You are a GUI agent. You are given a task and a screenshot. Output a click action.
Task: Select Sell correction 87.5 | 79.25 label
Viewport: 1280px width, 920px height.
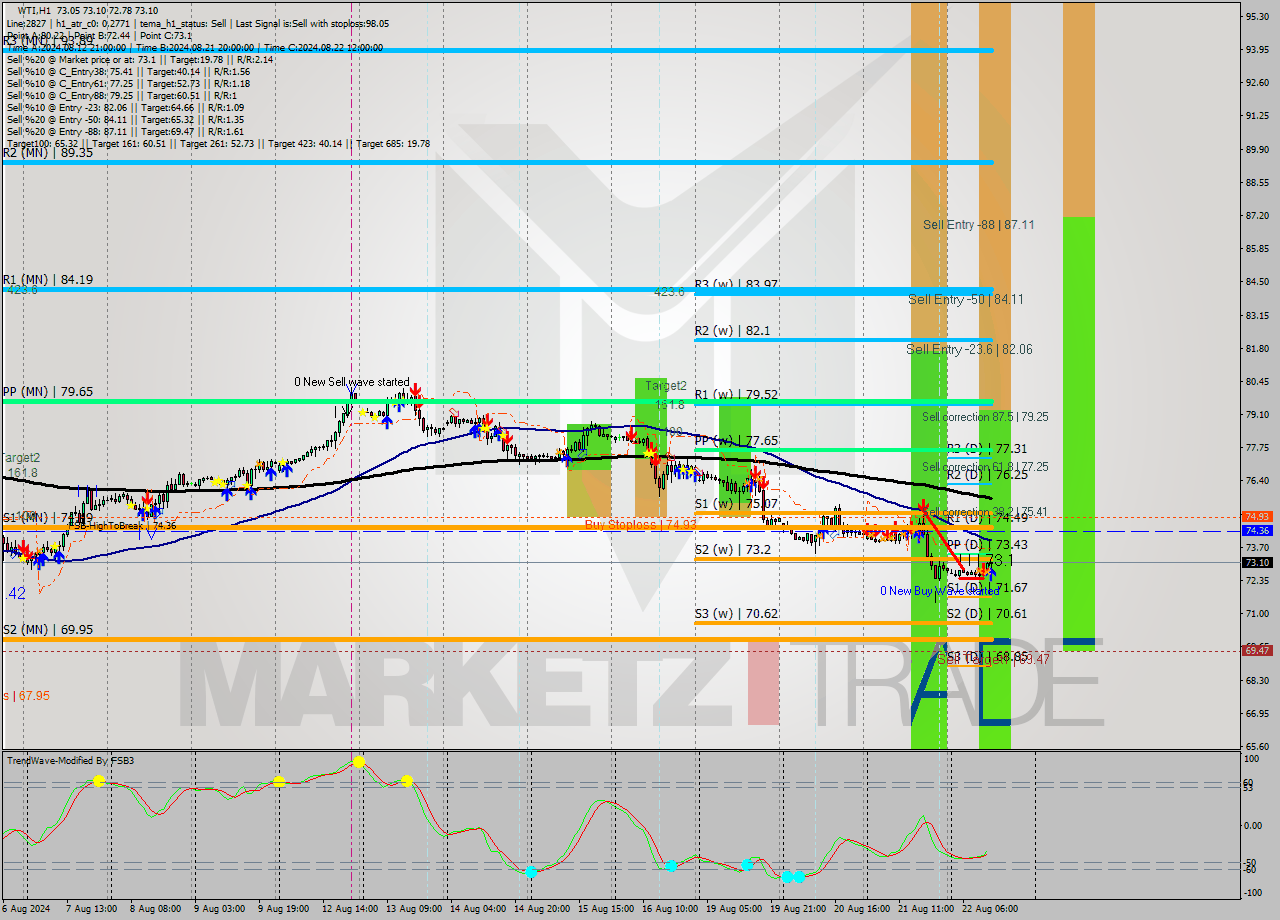point(985,417)
